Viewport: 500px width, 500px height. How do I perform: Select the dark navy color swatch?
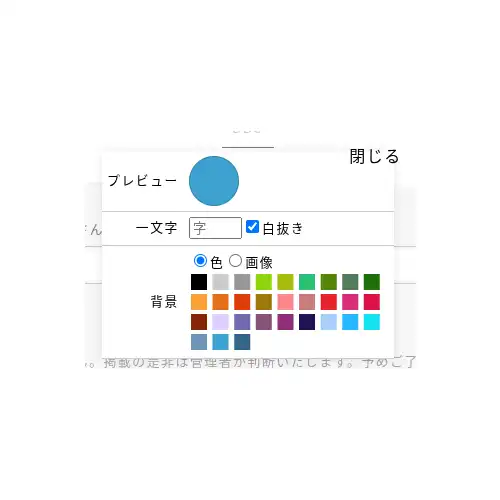coord(307,322)
